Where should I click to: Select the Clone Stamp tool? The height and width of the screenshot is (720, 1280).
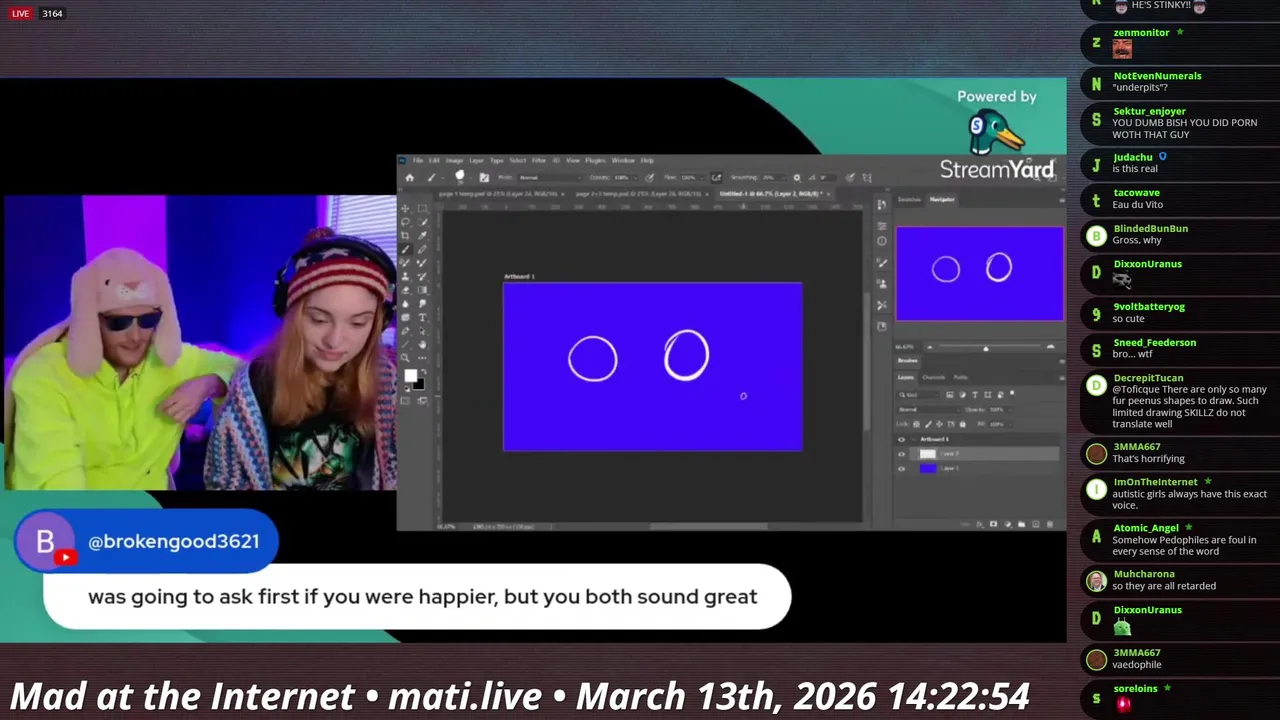[405, 277]
